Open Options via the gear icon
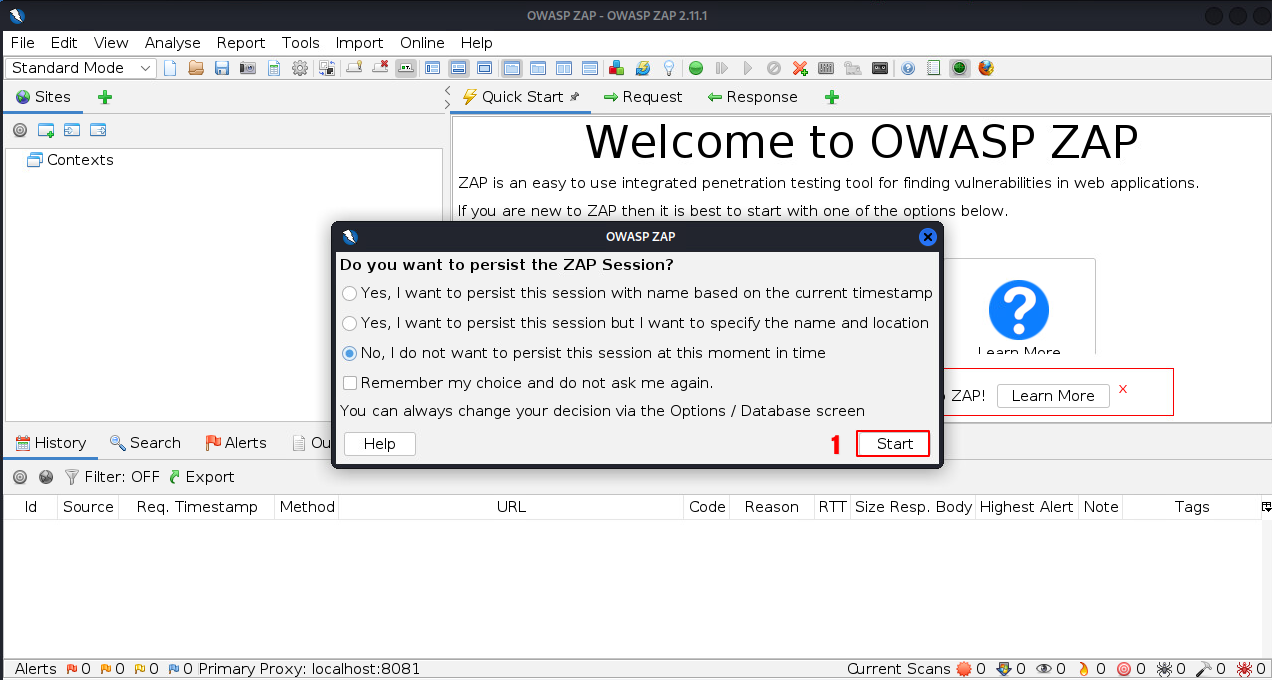This screenshot has width=1272, height=680. [299, 68]
